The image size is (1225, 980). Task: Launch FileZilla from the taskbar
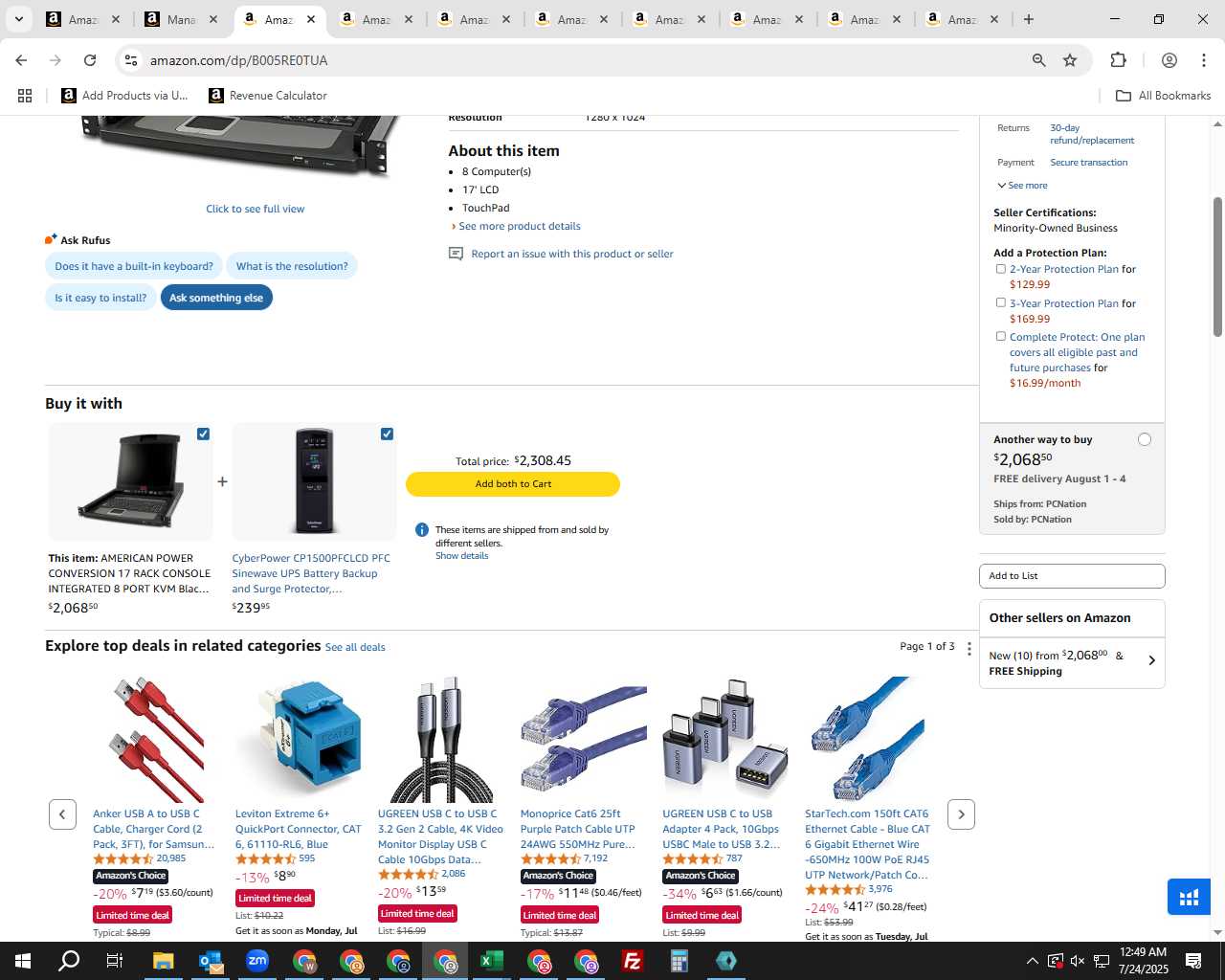pos(632,961)
